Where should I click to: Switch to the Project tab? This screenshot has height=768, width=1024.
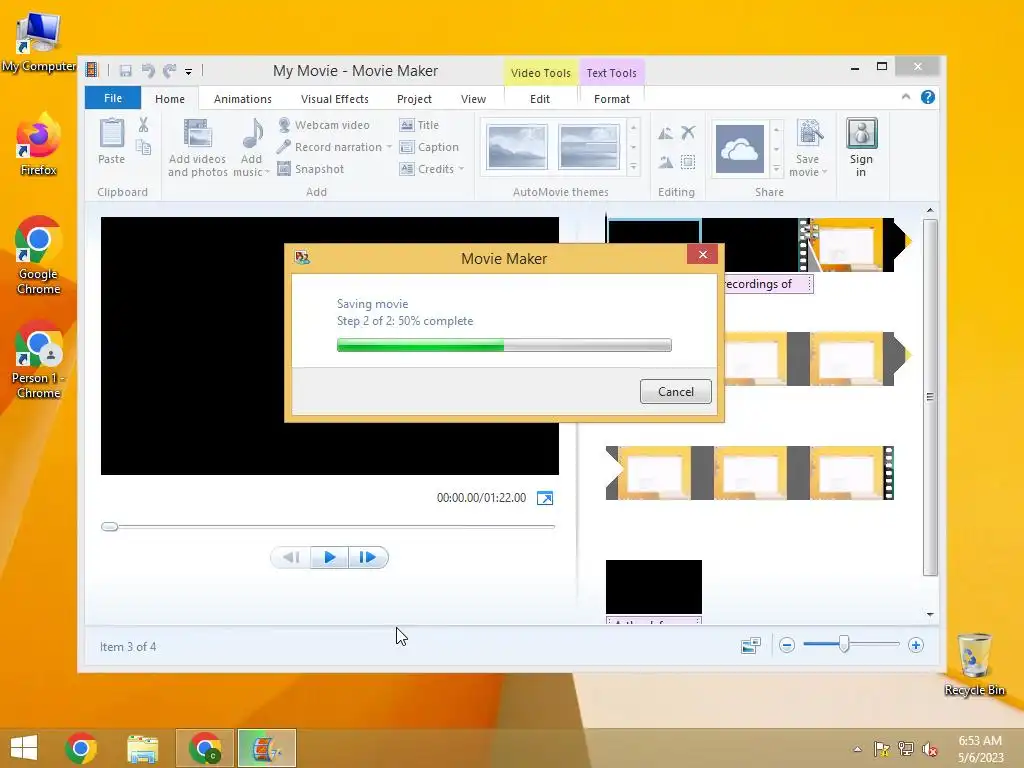click(414, 99)
